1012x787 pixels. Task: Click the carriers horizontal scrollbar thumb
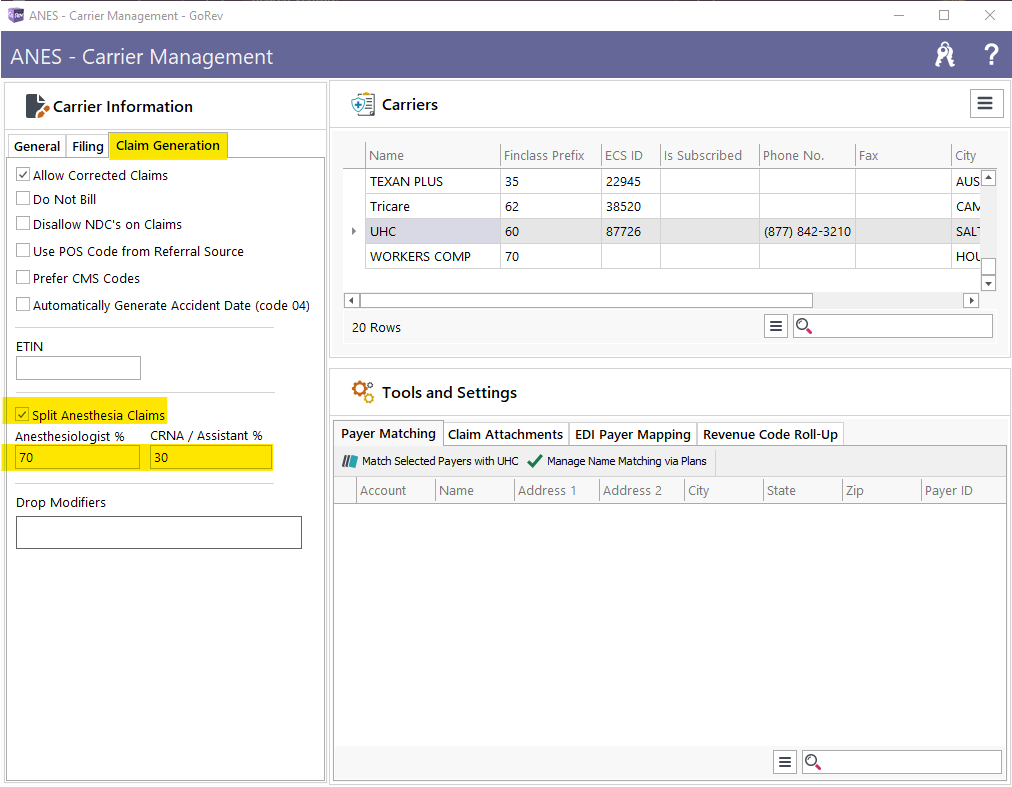[x=586, y=300]
